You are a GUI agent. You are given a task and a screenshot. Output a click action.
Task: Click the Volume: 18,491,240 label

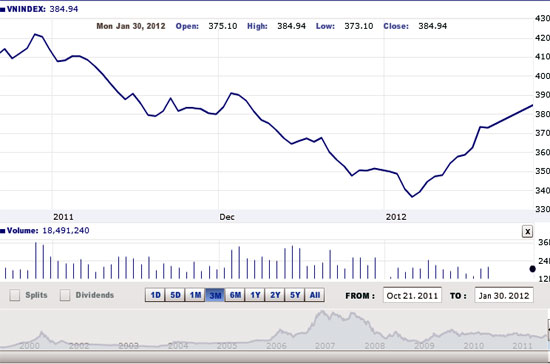(48, 231)
